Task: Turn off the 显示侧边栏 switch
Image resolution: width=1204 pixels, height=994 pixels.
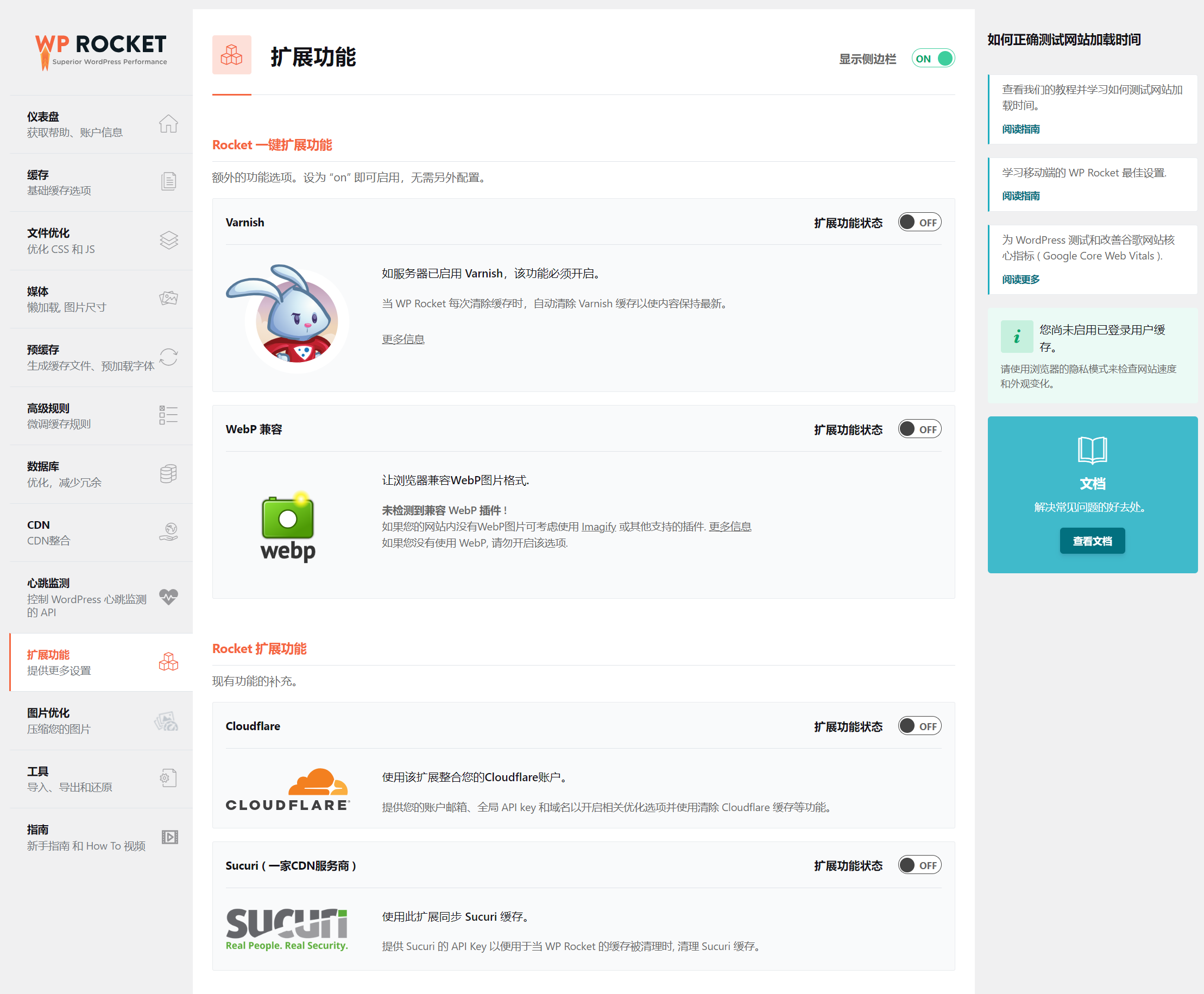Action: [933, 59]
